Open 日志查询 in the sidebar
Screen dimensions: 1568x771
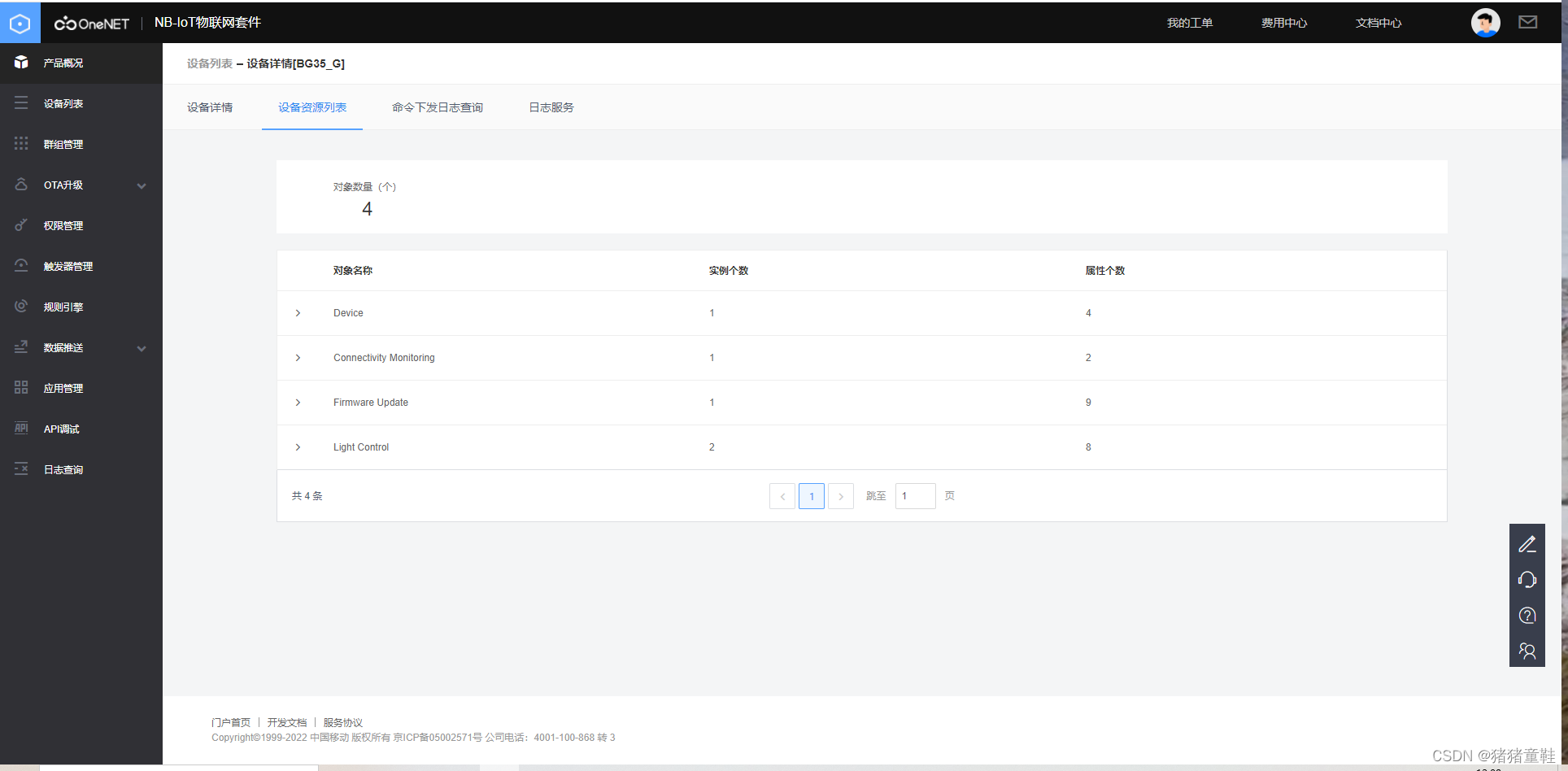pyautogui.click(x=63, y=469)
